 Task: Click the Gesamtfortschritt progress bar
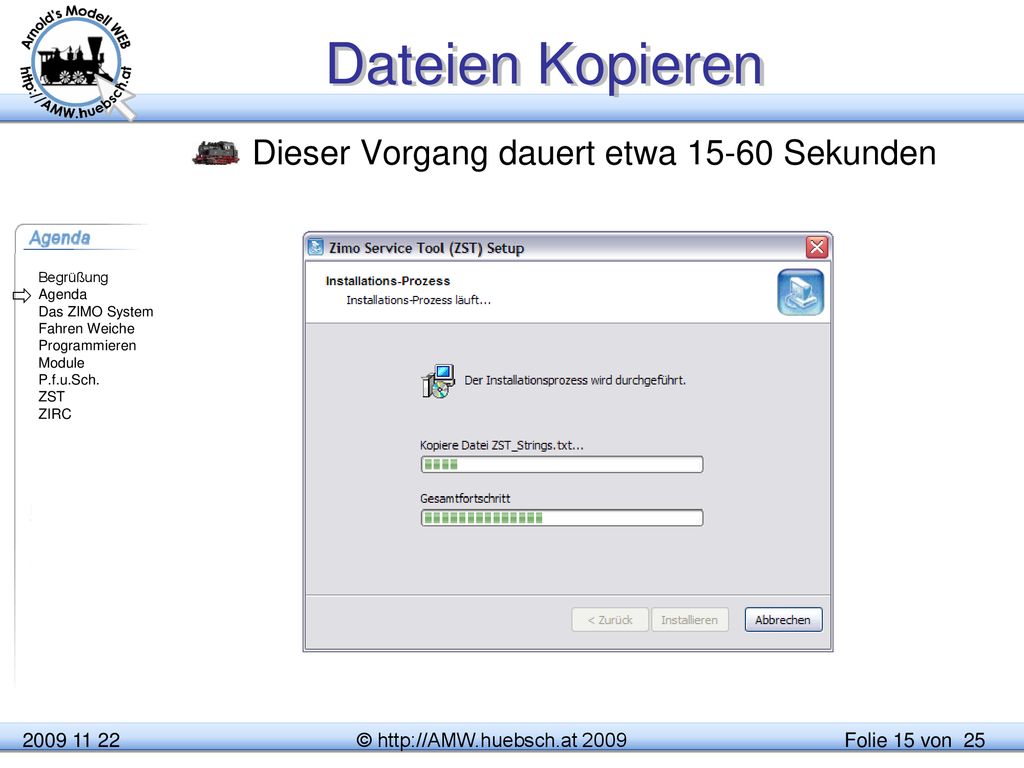(562, 518)
